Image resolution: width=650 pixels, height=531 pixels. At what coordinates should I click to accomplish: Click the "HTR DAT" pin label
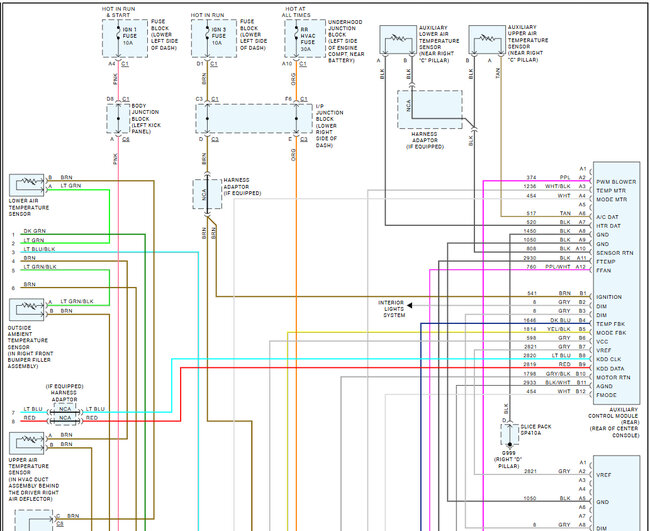click(608, 226)
